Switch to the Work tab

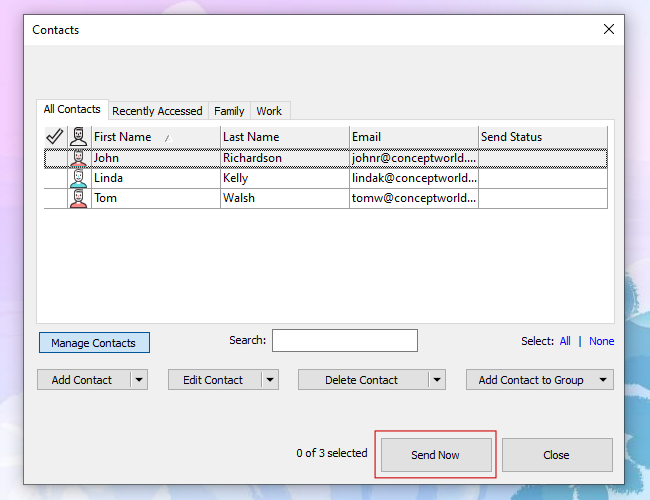pyautogui.click(x=269, y=111)
